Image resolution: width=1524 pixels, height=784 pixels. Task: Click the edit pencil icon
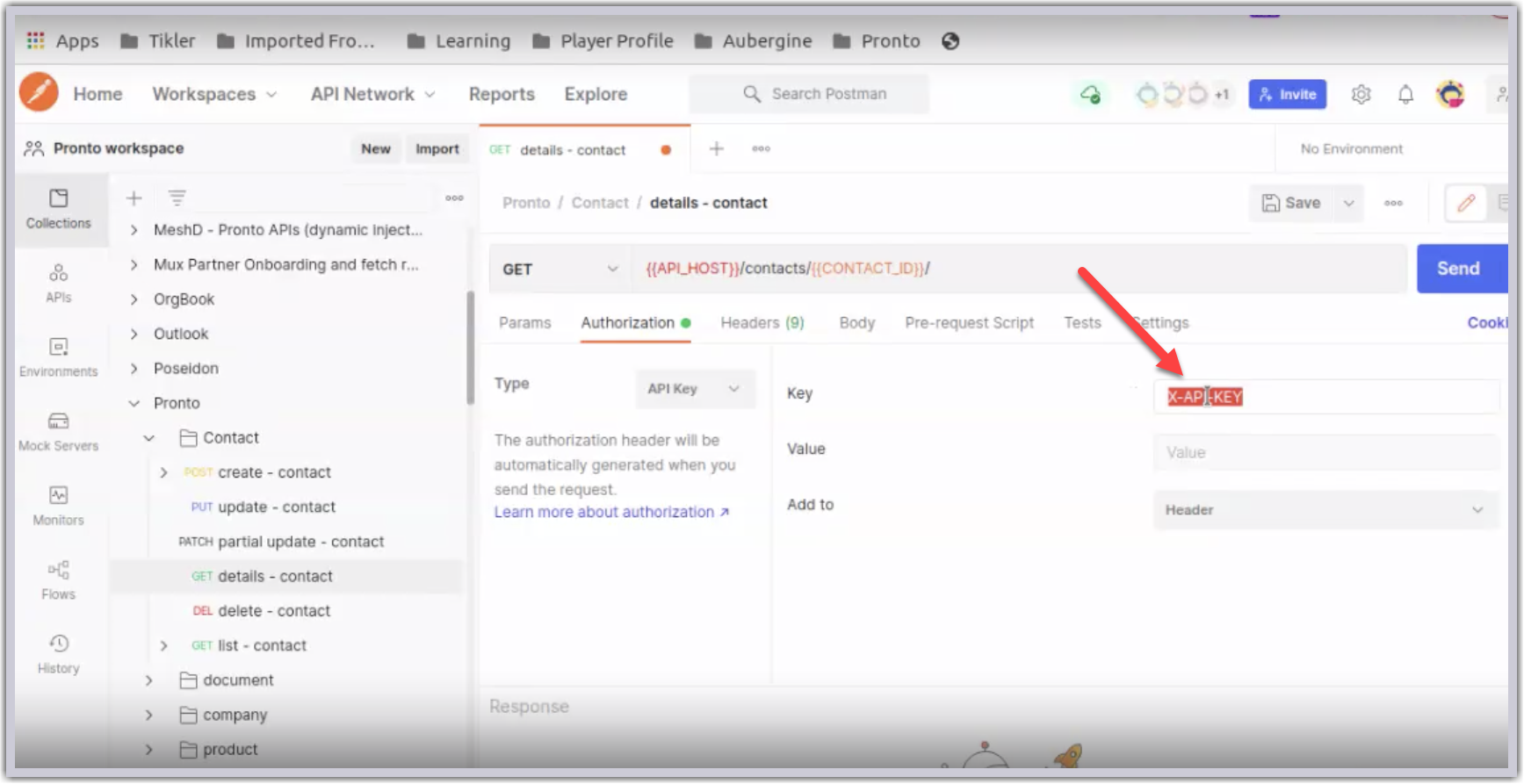pyautogui.click(x=1466, y=203)
